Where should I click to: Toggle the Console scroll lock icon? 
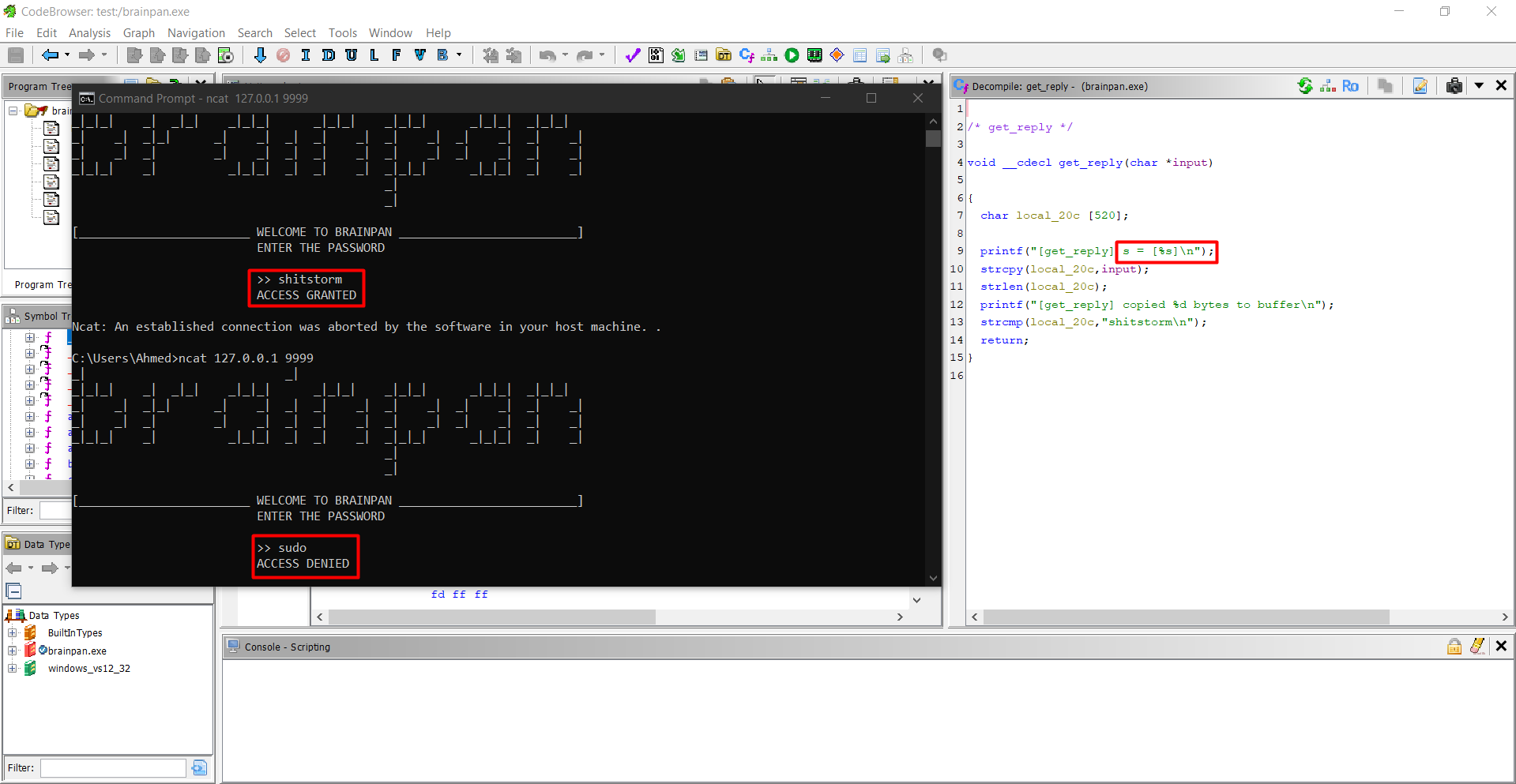(1454, 647)
